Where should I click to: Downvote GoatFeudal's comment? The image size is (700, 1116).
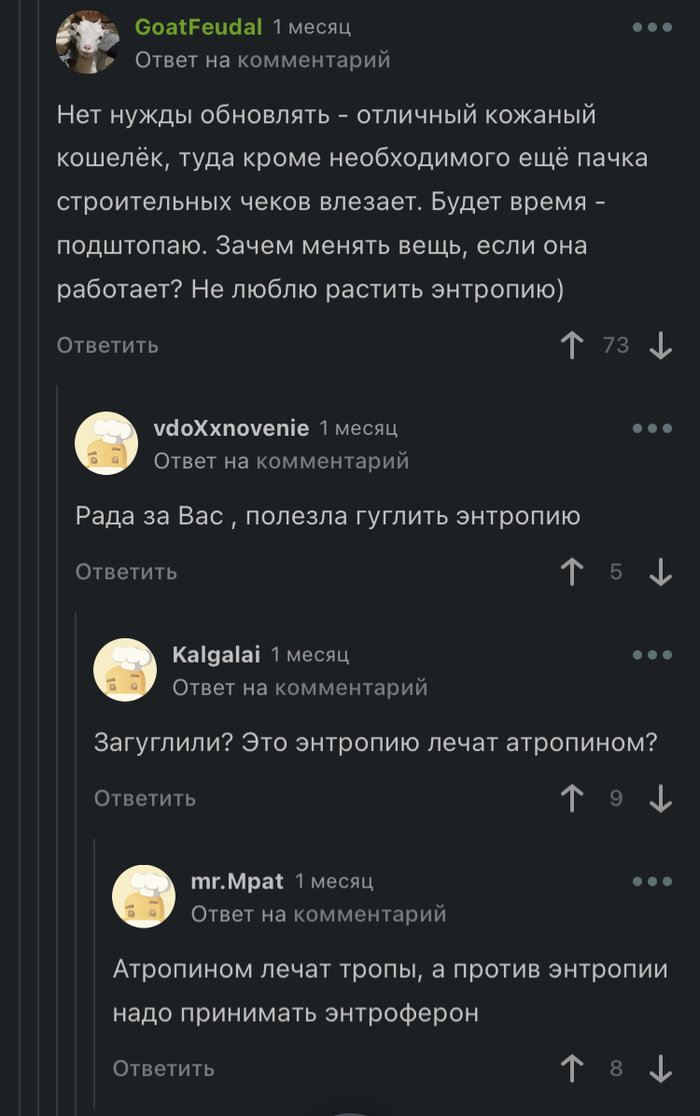click(x=660, y=345)
